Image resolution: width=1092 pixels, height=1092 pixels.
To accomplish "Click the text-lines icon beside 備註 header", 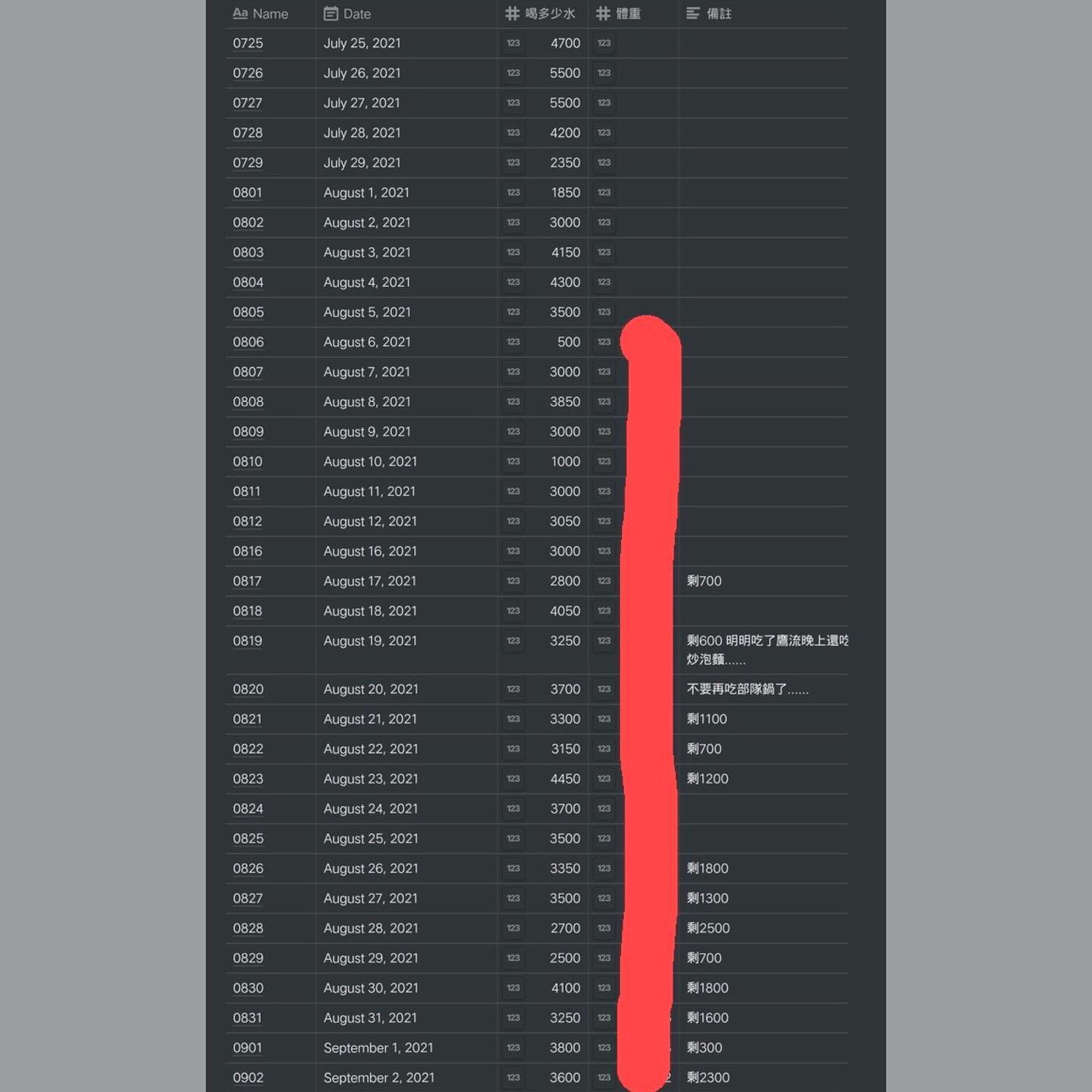I will (x=693, y=14).
